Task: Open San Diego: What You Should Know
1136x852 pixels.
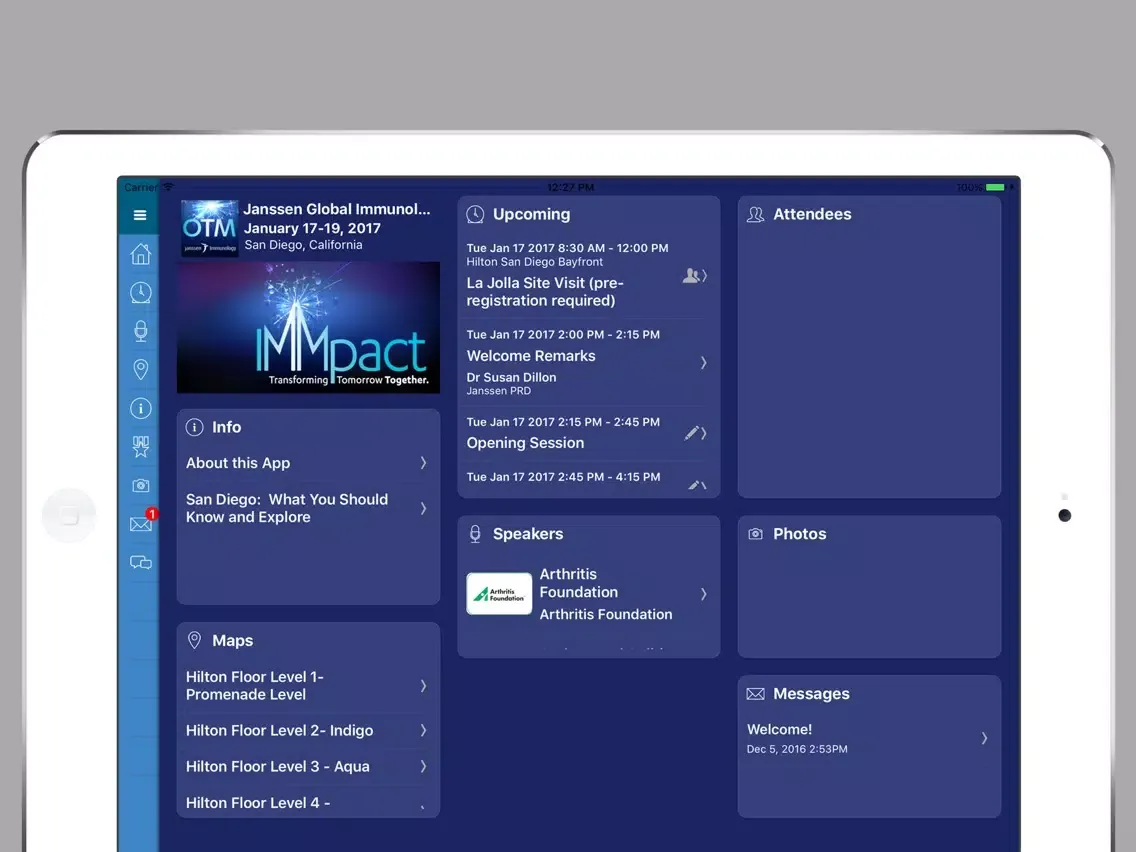Action: pos(309,509)
